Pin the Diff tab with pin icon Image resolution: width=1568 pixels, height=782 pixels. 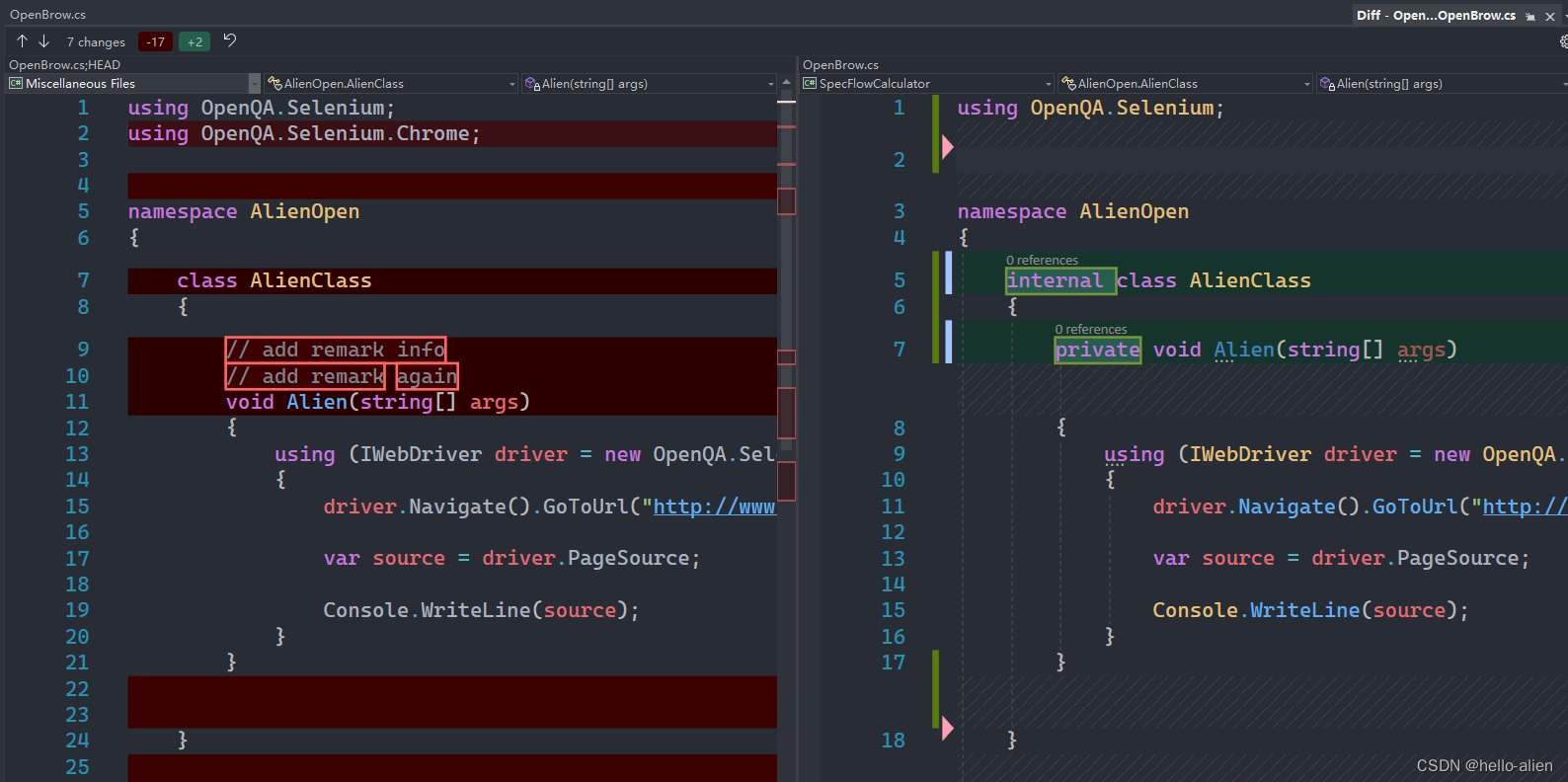pos(1530,16)
